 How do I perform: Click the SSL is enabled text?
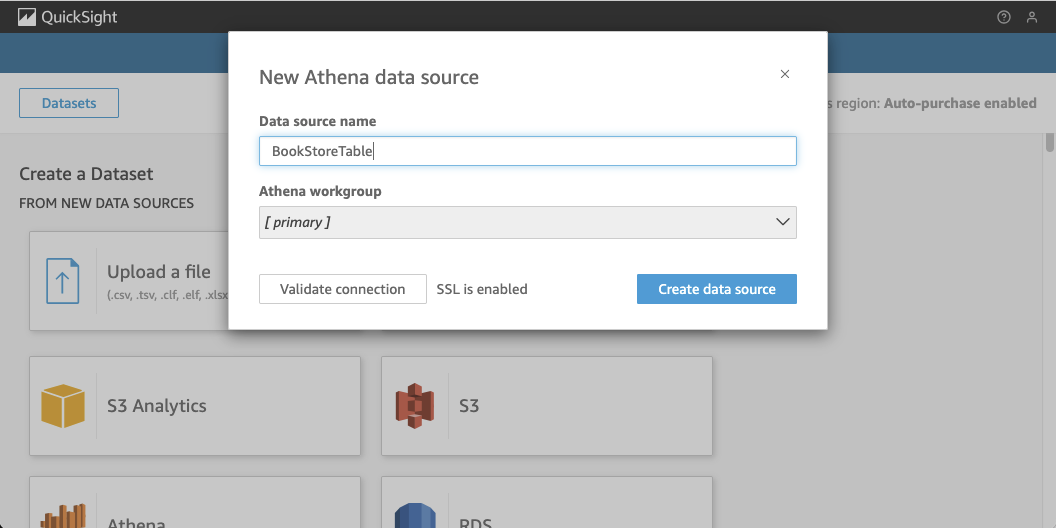(x=482, y=289)
